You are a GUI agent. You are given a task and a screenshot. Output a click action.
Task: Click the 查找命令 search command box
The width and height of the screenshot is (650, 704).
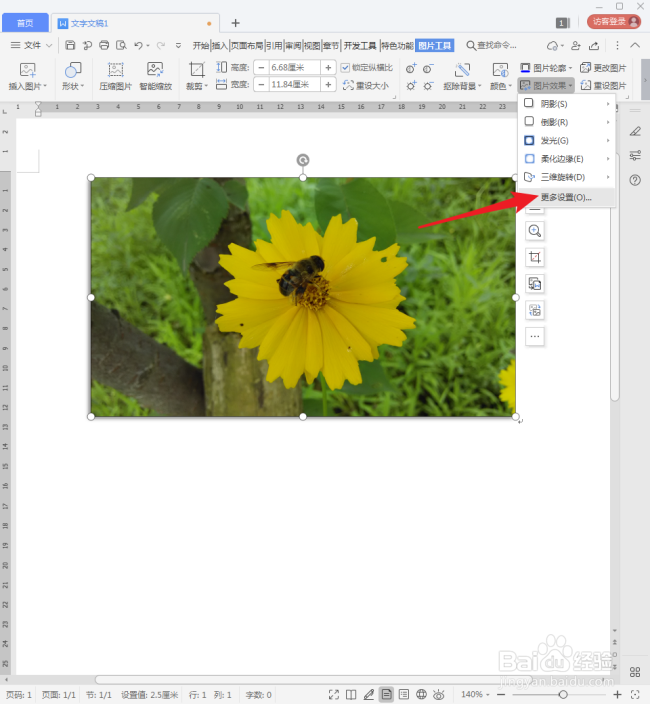point(492,45)
